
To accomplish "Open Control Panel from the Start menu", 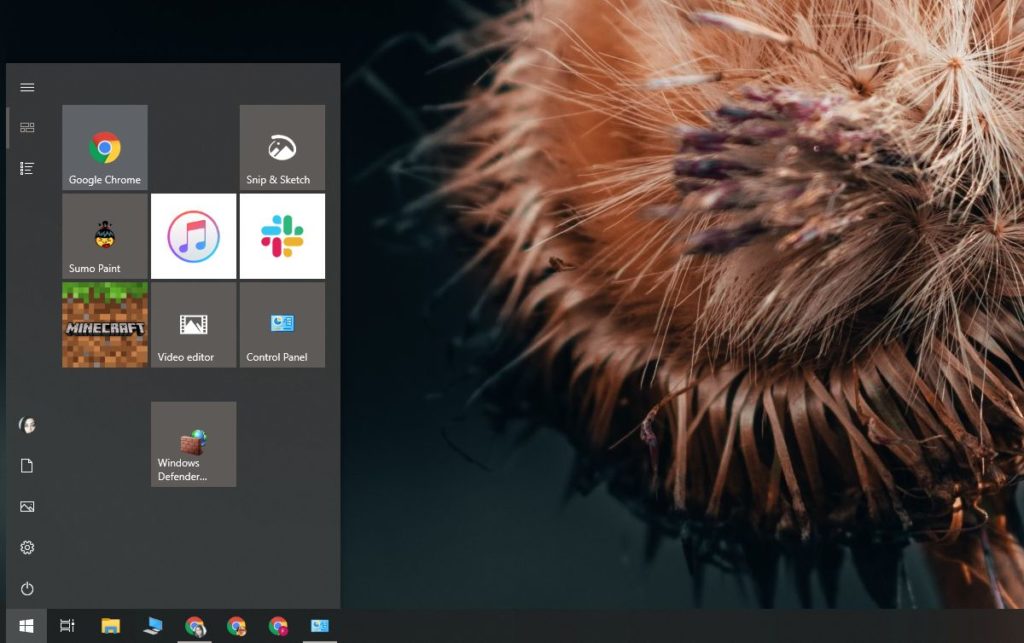I will pyautogui.click(x=282, y=325).
